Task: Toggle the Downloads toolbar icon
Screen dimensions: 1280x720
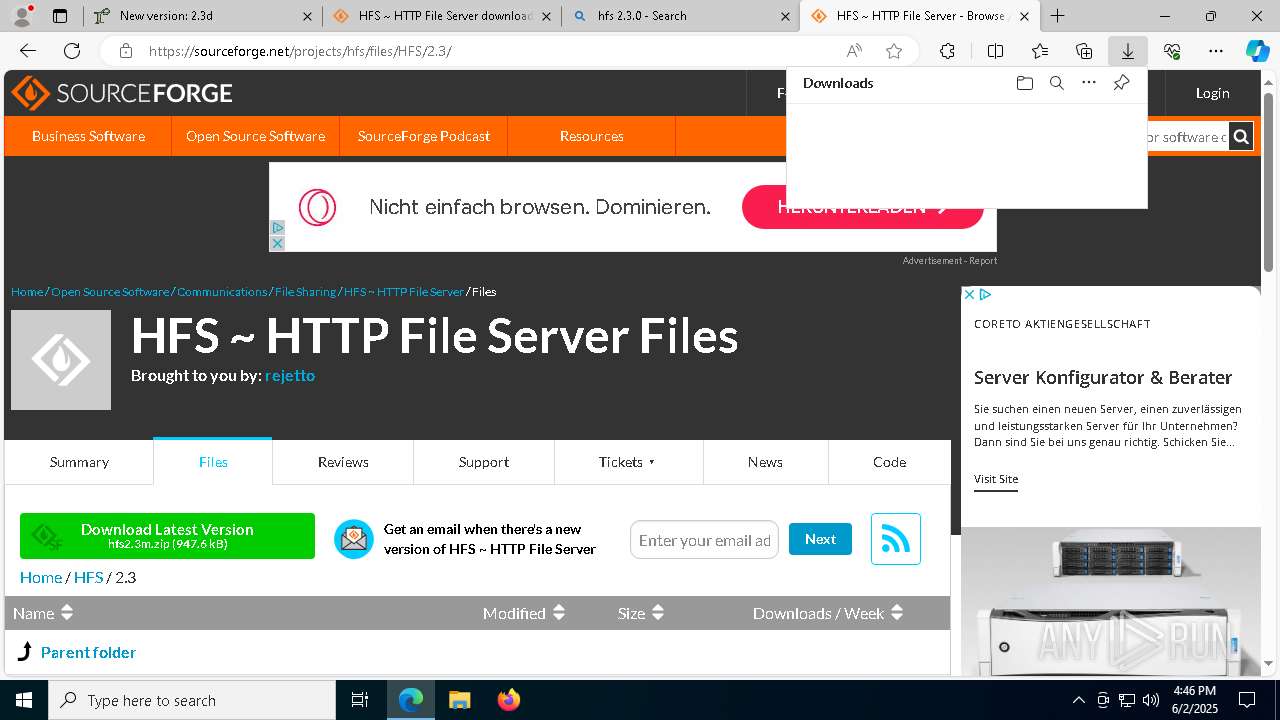Action: coord(1127,51)
